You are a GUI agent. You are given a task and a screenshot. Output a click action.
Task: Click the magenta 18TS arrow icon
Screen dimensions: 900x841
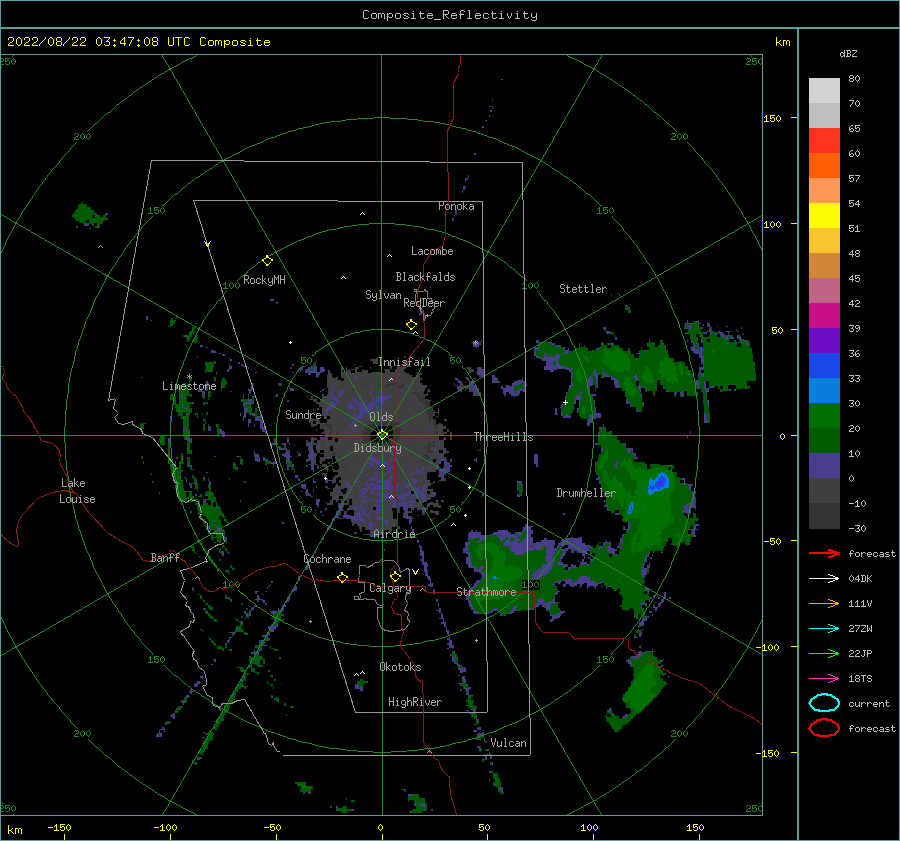[x=824, y=679]
